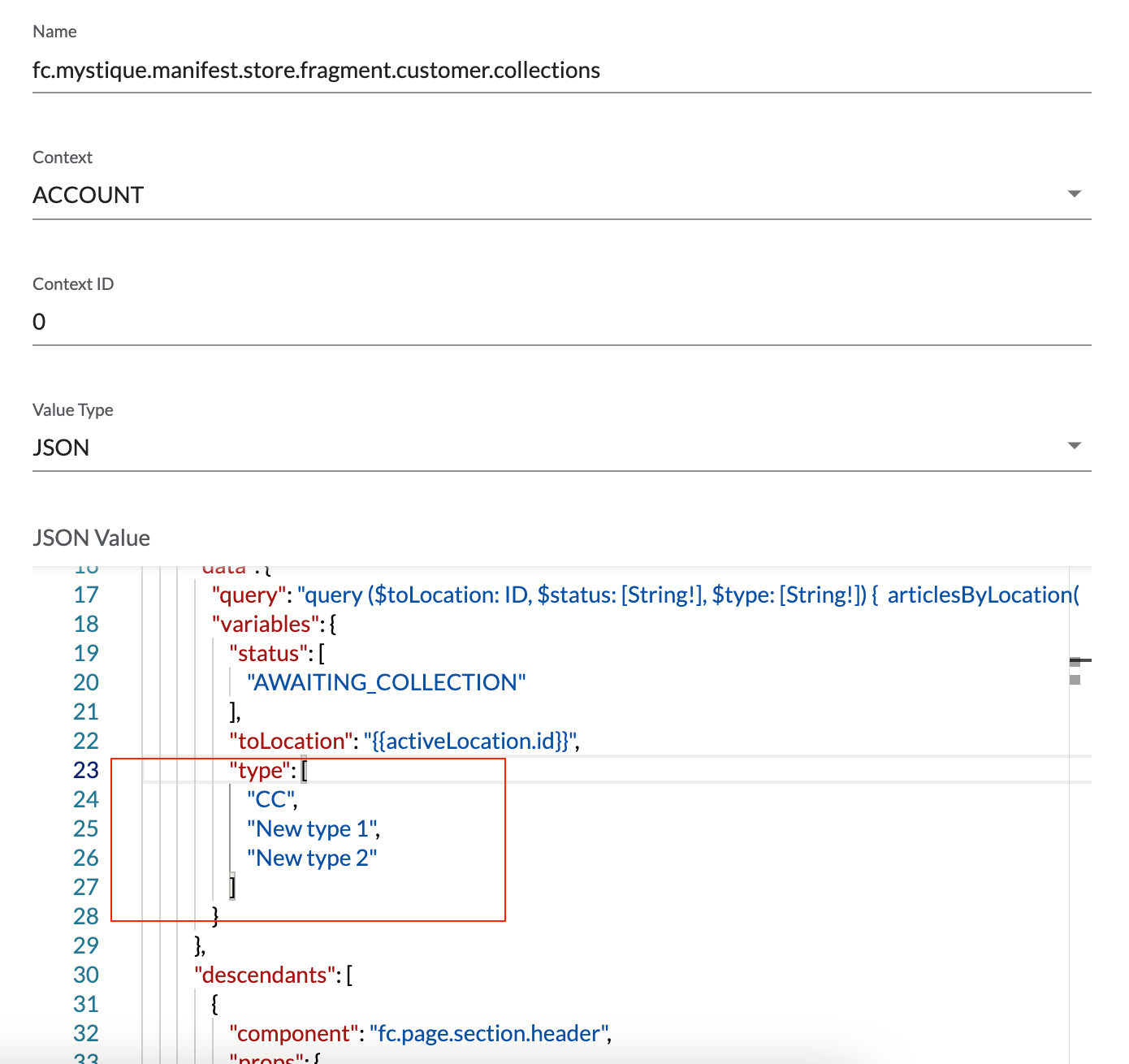The image size is (1129, 1064).
Task: Click the {{activeLocation.id}} value
Action: 470,741
